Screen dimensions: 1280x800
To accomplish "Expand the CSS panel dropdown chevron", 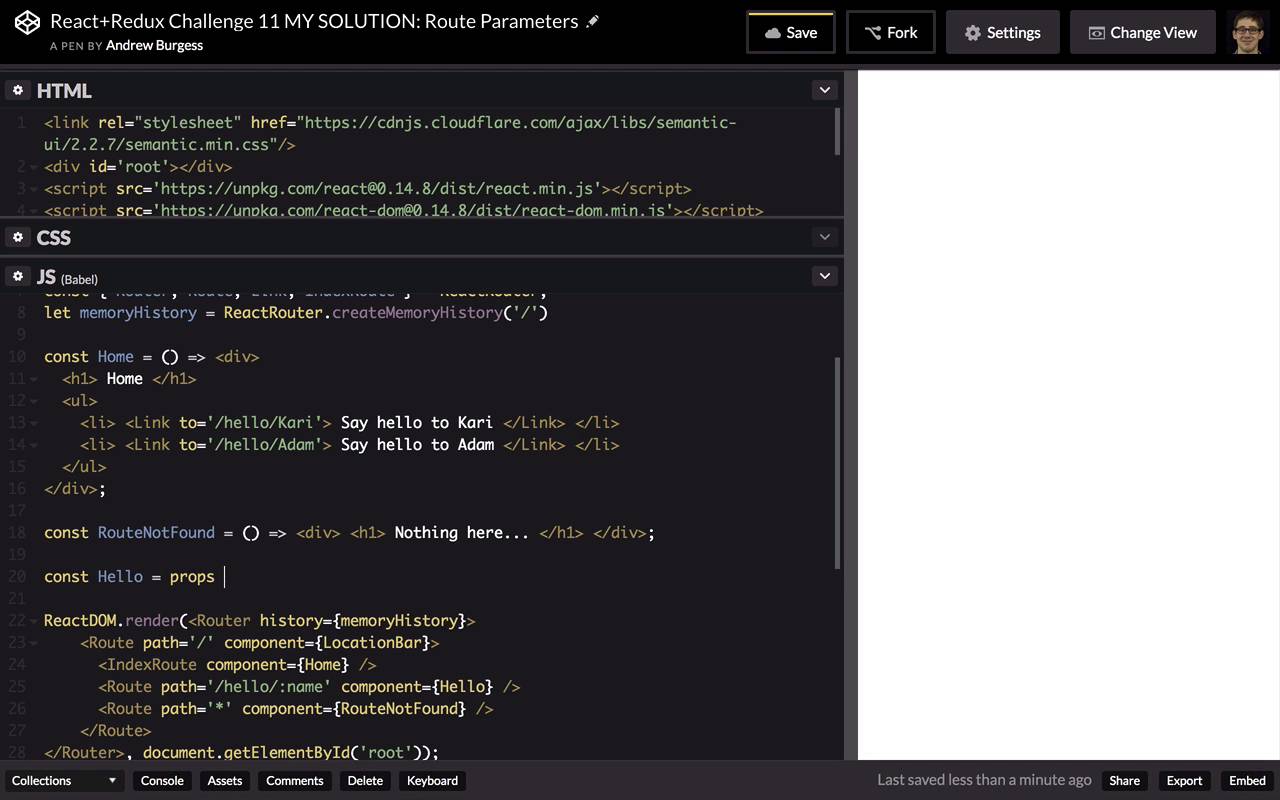I will click(x=825, y=237).
